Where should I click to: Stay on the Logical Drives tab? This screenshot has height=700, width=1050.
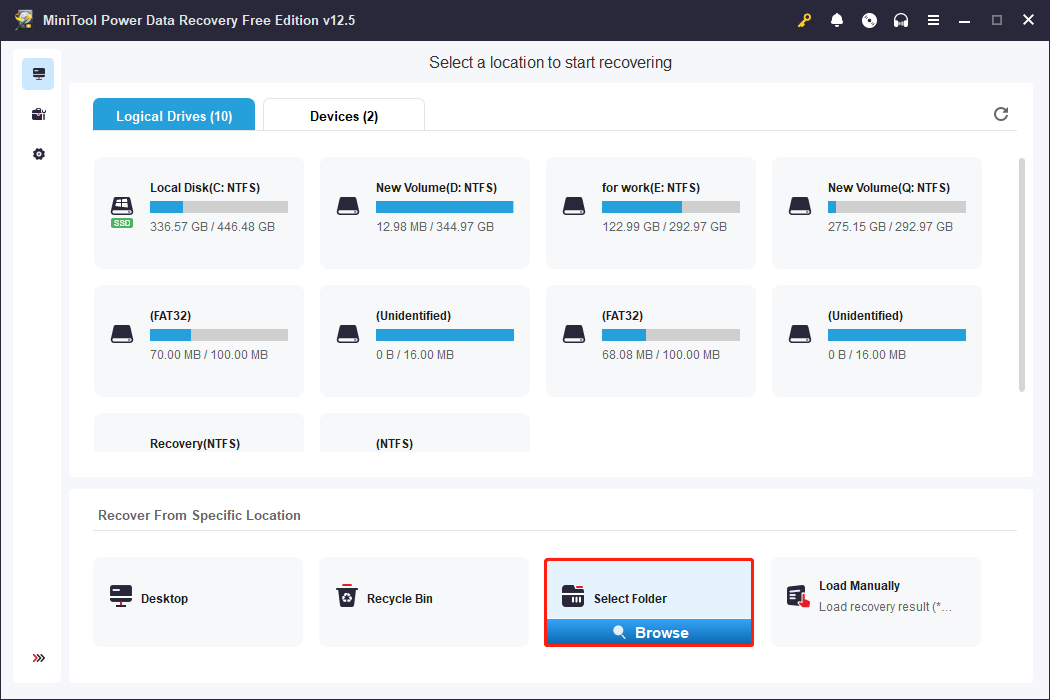(173, 114)
